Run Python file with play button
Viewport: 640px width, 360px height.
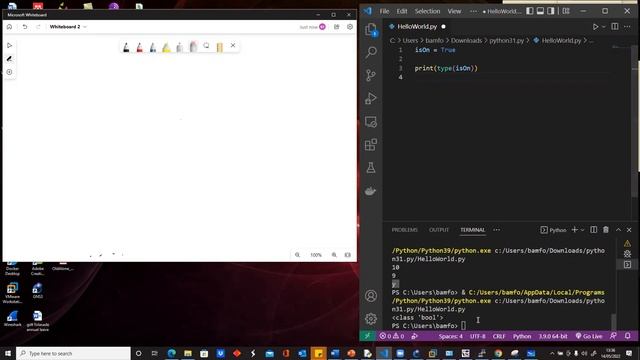click(596, 27)
